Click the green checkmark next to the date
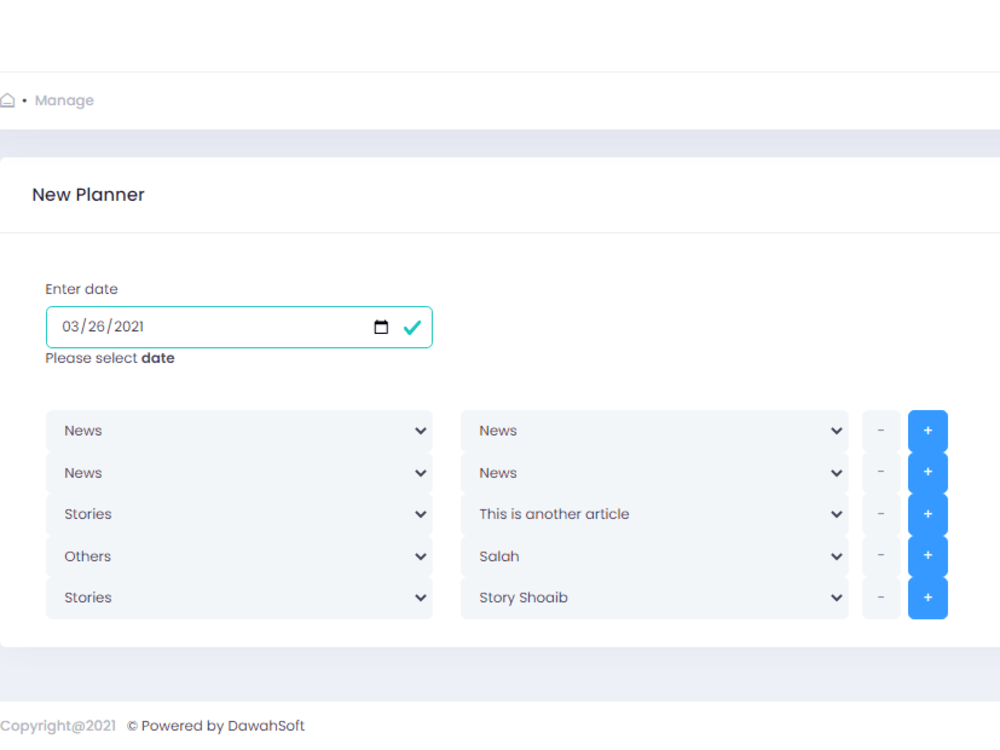1000x750 pixels. (x=412, y=327)
